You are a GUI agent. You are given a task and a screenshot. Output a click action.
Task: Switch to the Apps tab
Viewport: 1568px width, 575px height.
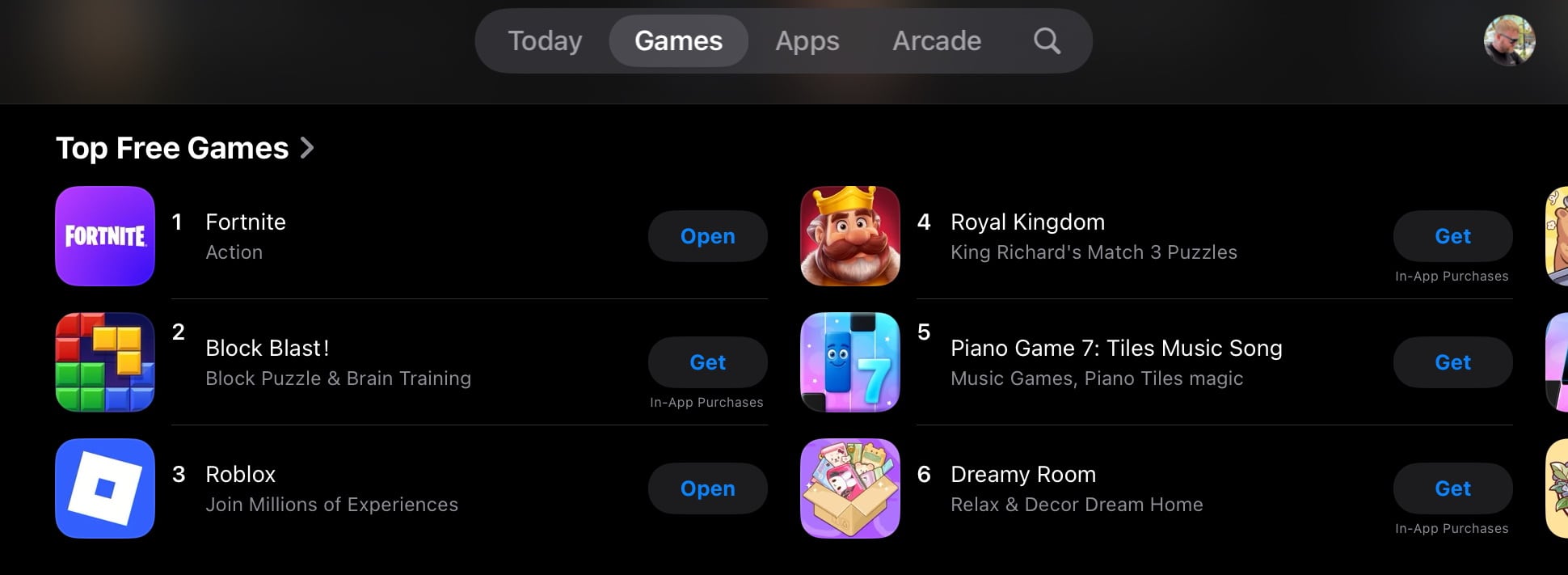[807, 40]
